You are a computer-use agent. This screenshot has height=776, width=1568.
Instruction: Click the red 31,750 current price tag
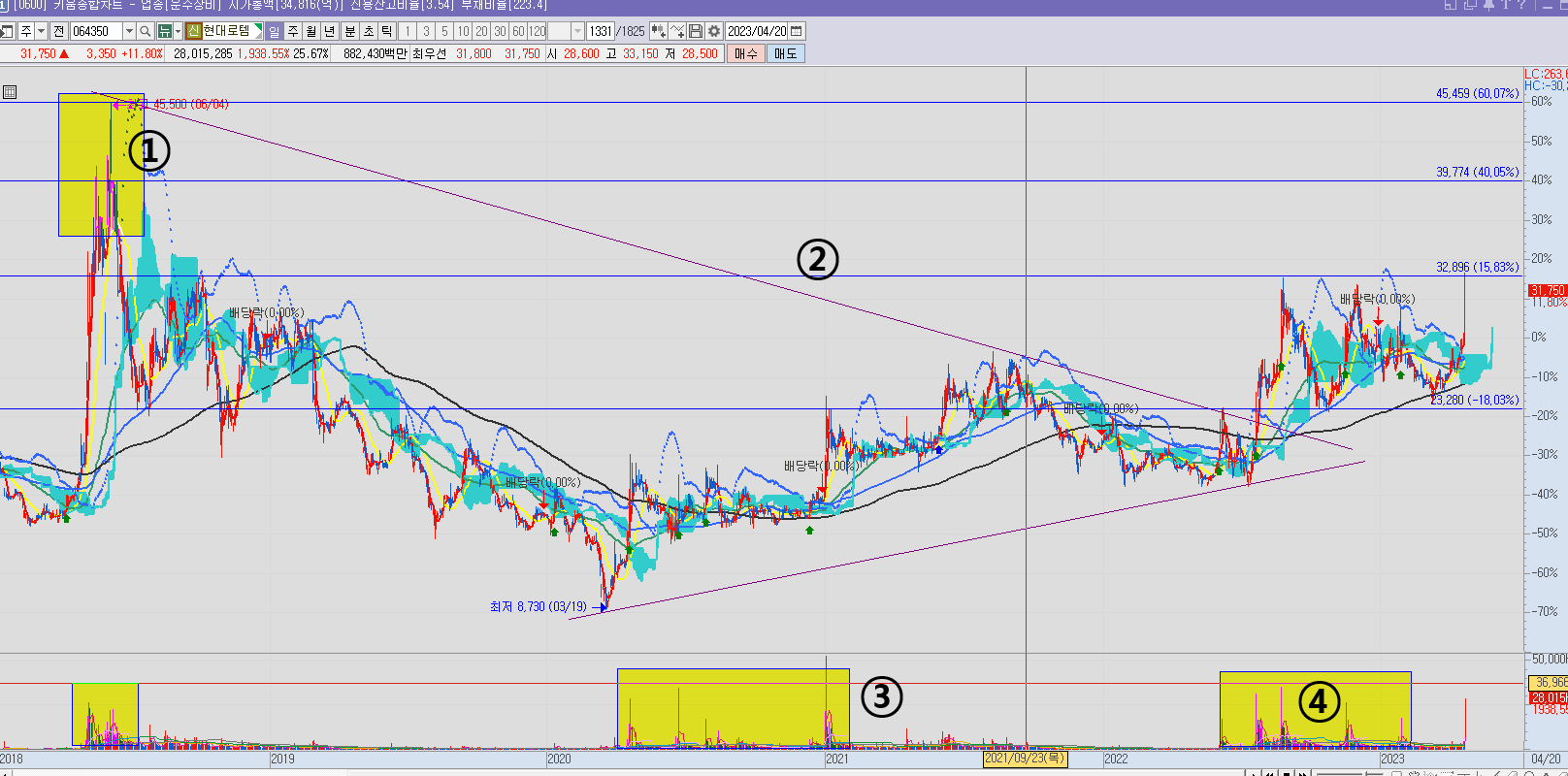click(x=1548, y=290)
